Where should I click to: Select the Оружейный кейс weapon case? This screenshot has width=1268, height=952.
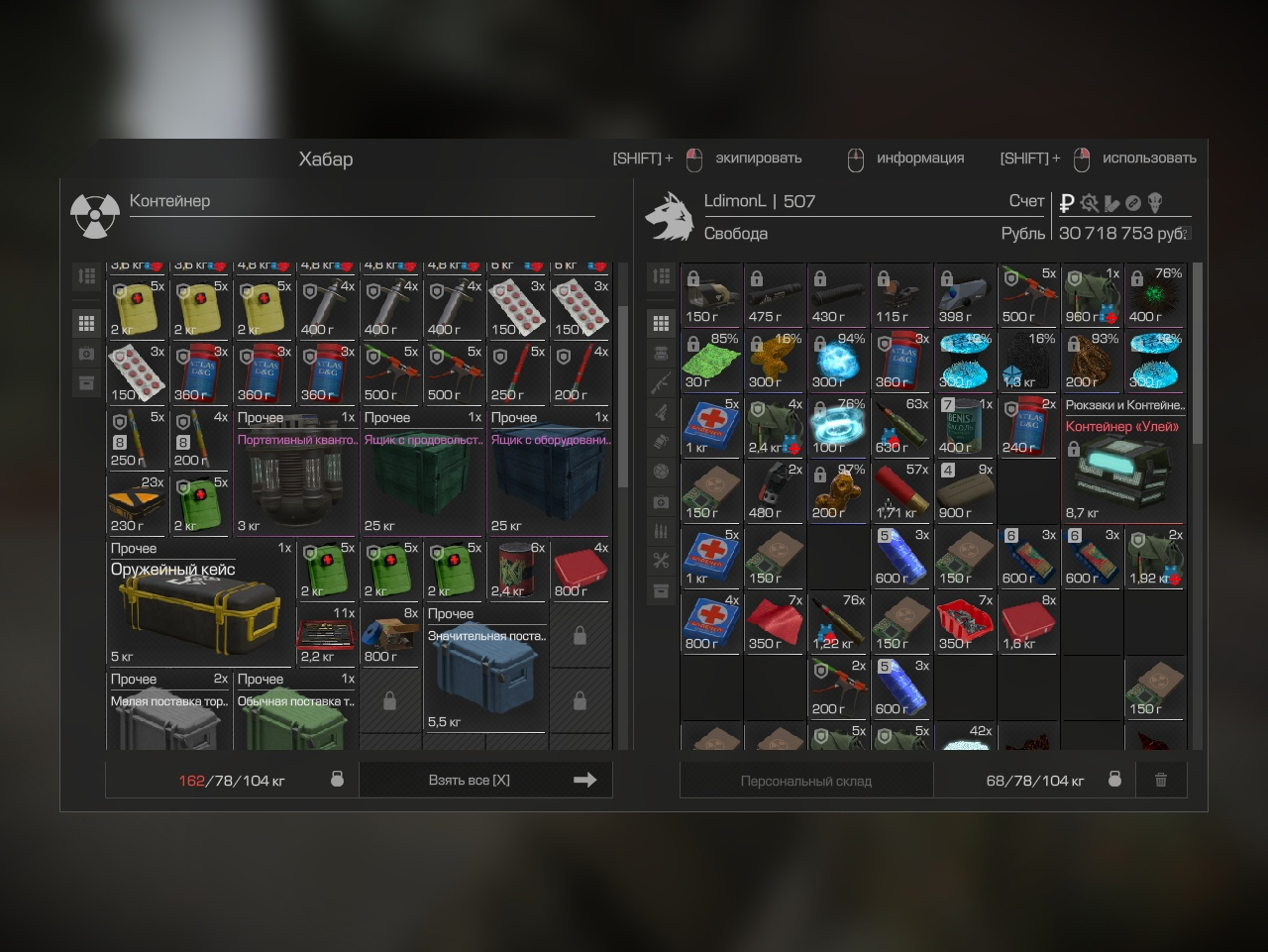200,602
